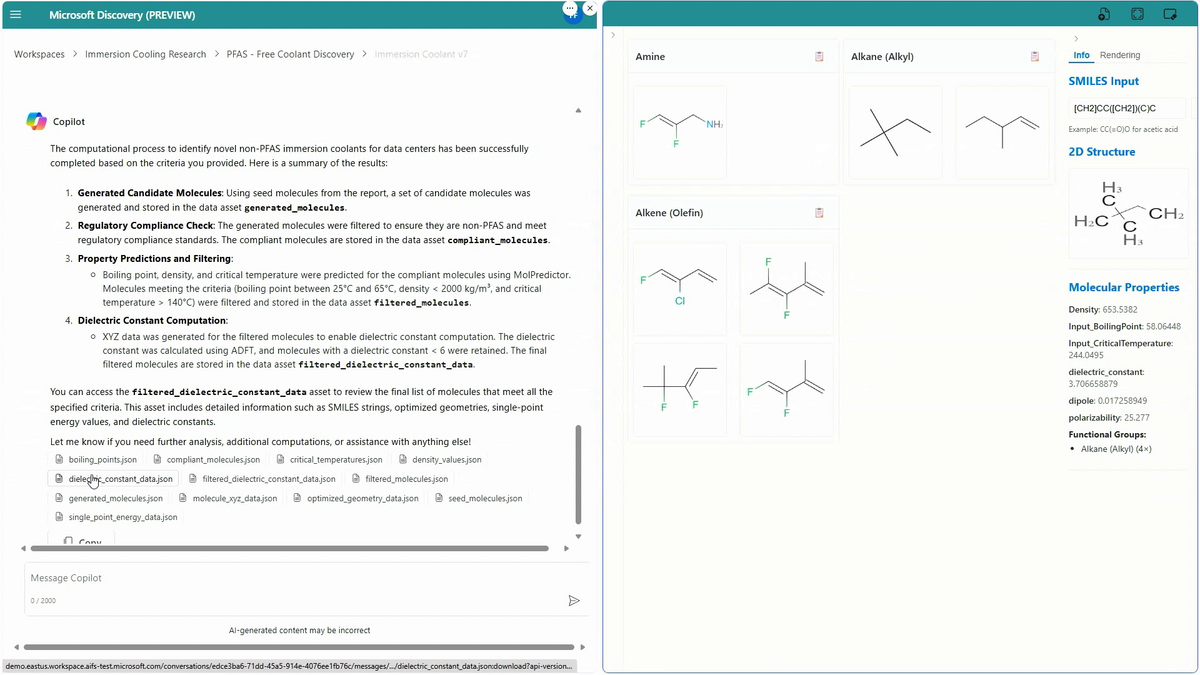Open optimized_geometry_data.json file
This screenshot has width=1200, height=675.
pyautogui.click(x=355, y=498)
